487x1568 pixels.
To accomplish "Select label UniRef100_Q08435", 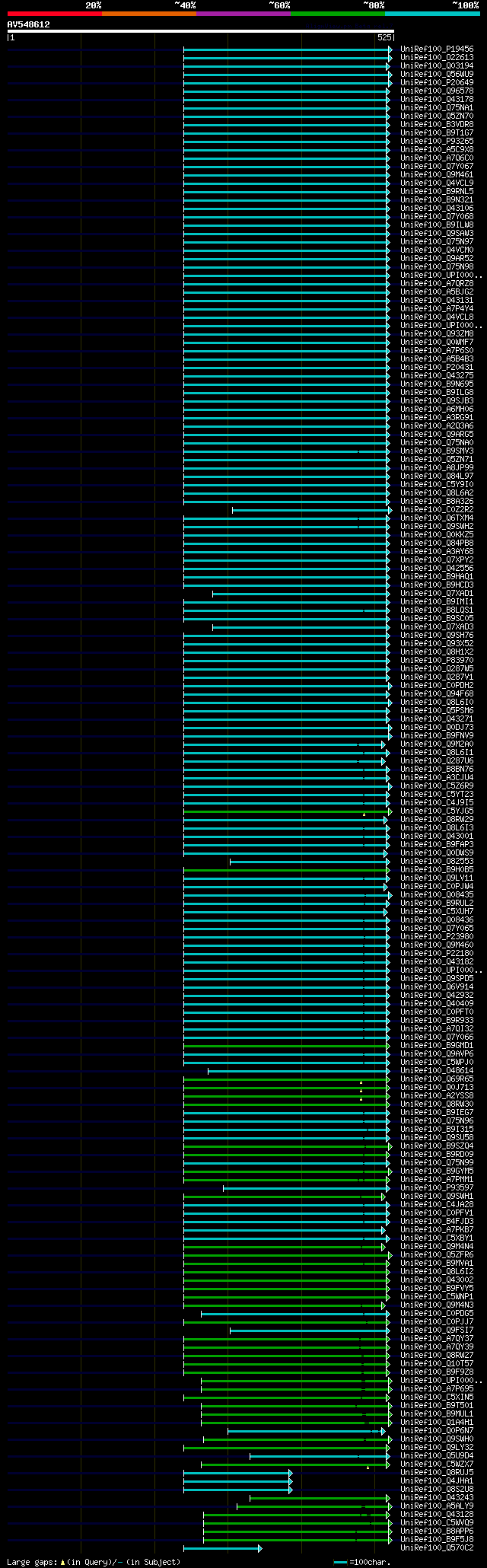I will tap(437, 894).
